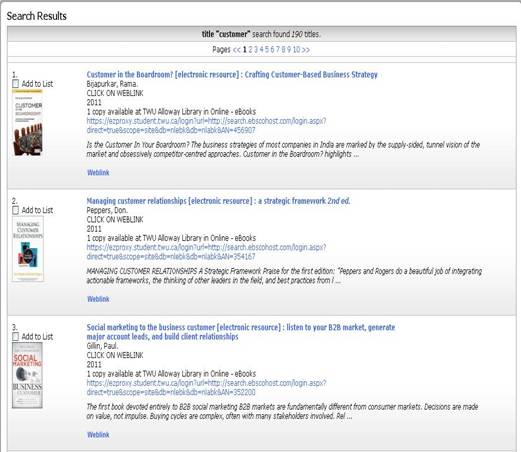This screenshot has height=452, width=521.
Task: Go to results page 5
Action: (x=267, y=49)
